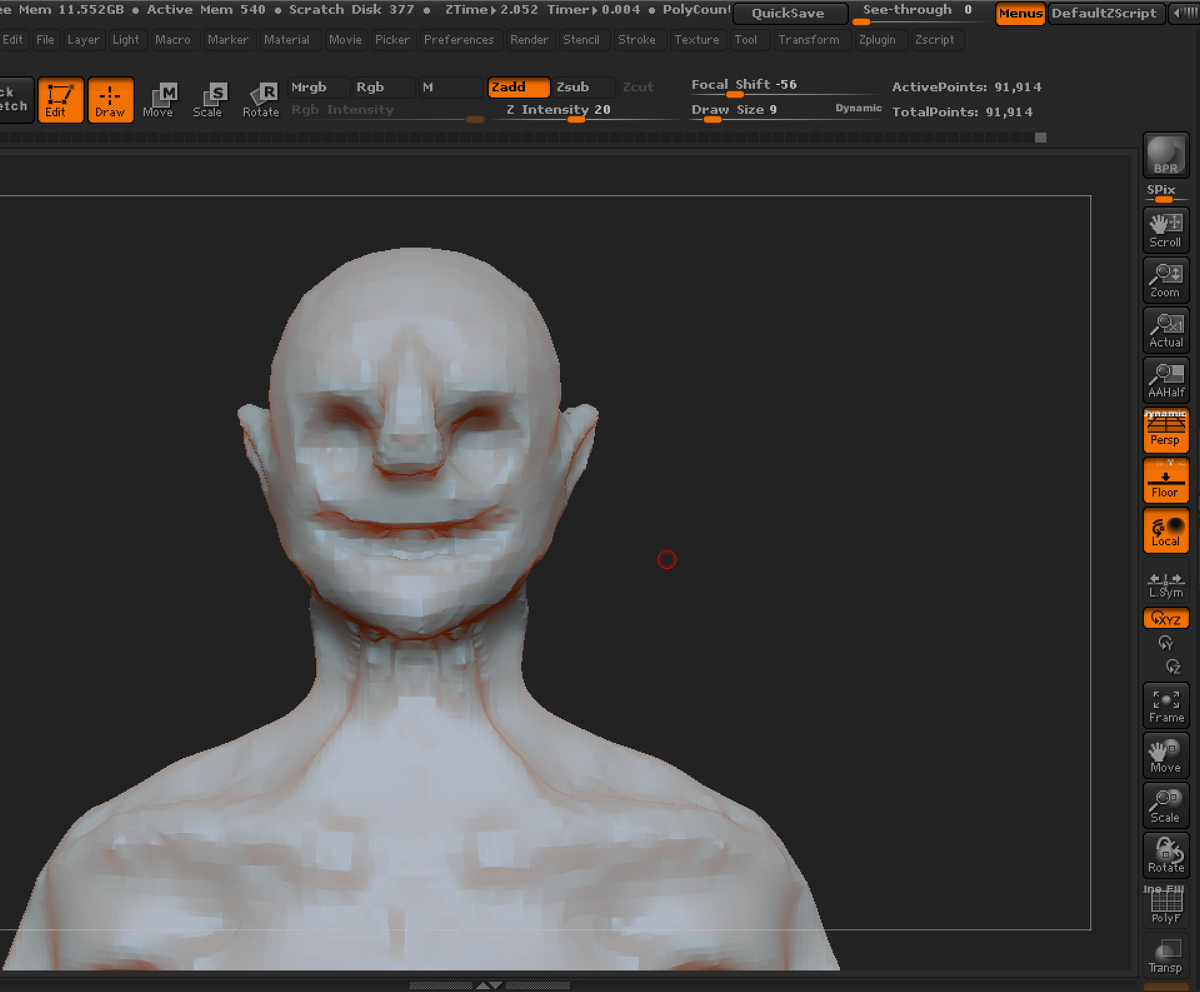
Task: Toggle the Floor grid display
Action: [1166, 480]
